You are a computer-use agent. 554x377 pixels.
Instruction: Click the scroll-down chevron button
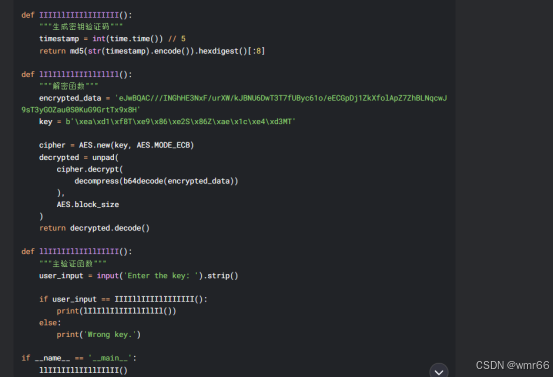tap(439, 371)
